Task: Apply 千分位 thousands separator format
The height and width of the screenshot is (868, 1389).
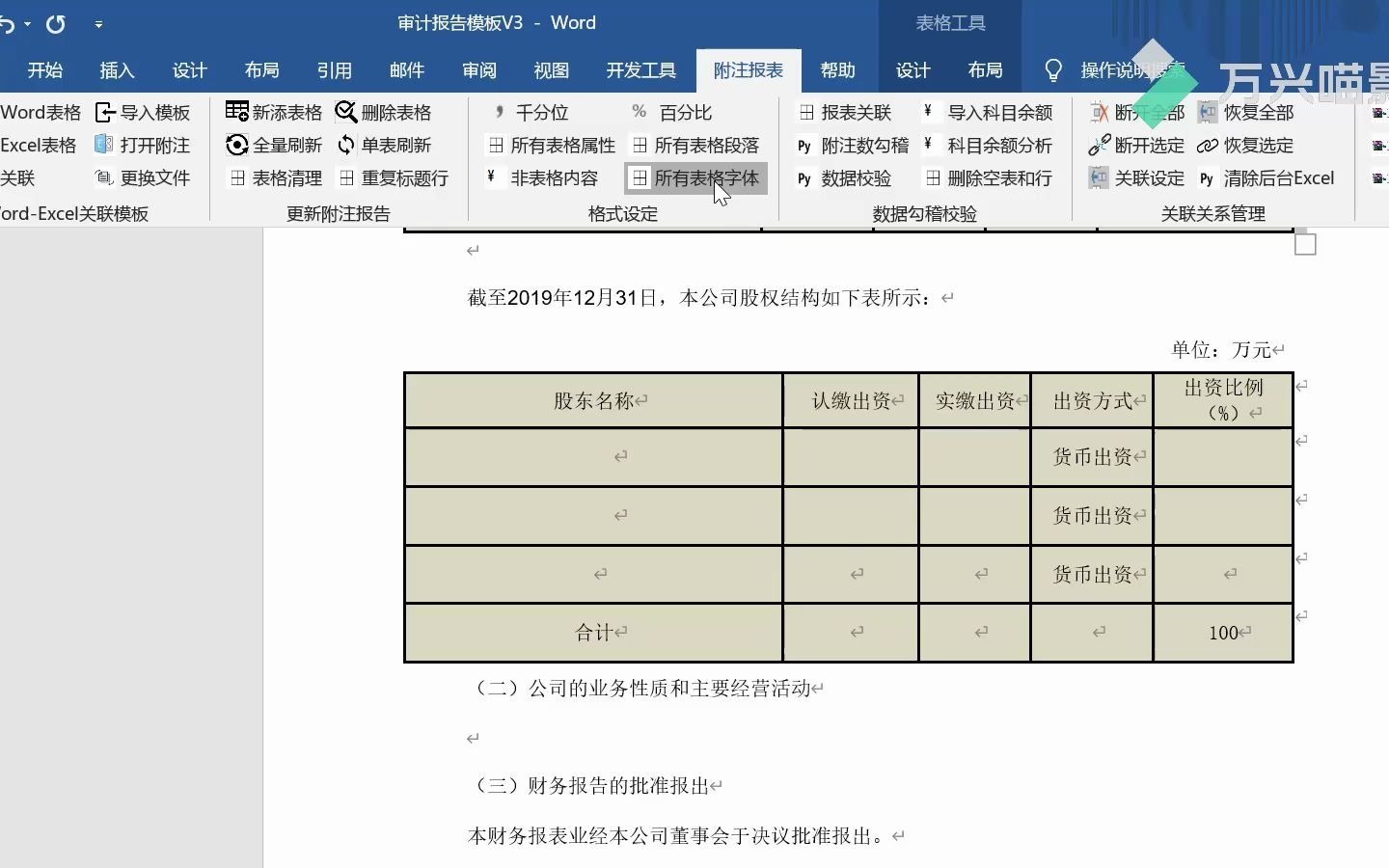Action: point(530,113)
